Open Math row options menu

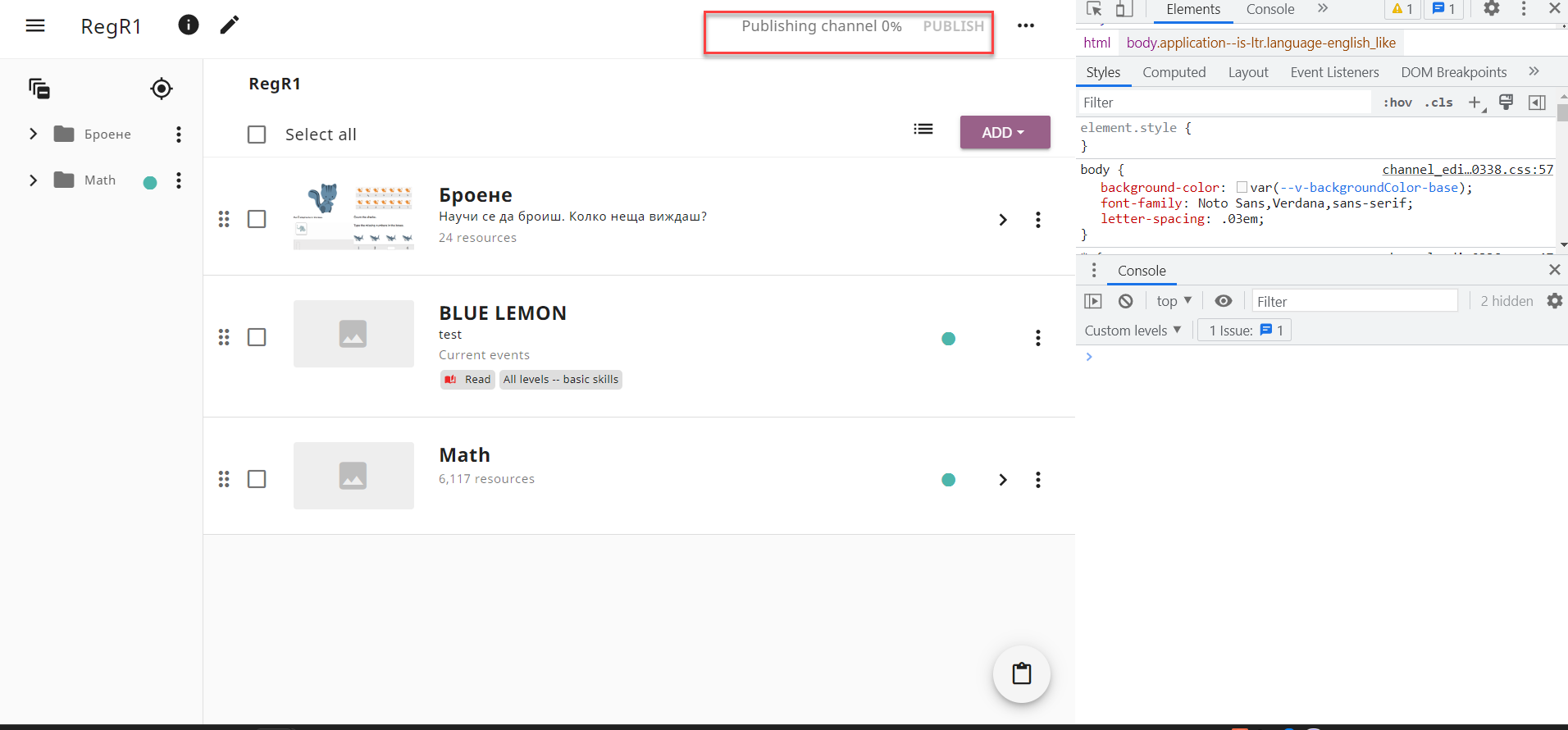pyautogui.click(x=1038, y=480)
